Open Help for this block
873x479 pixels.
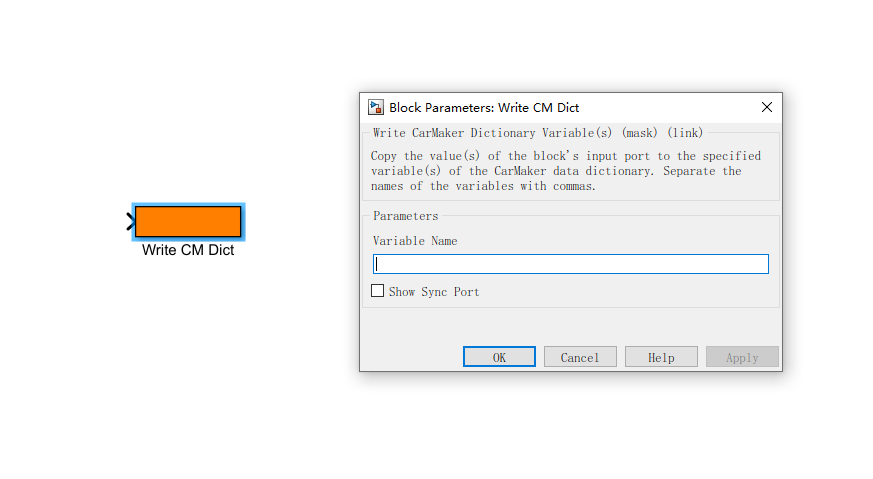pyautogui.click(x=661, y=357)
